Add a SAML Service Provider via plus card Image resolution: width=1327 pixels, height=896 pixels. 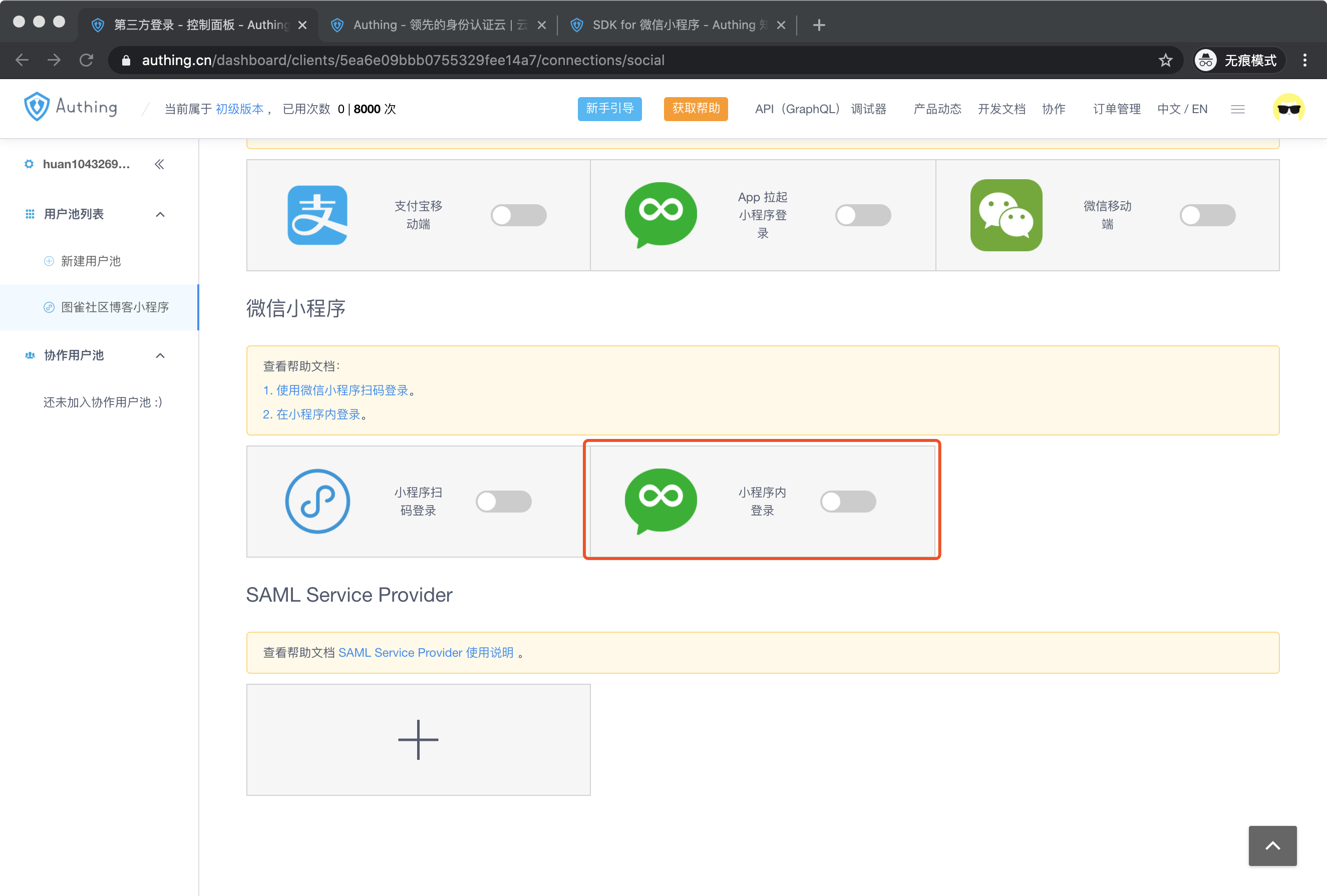pyautogui.click(x=418, y=739)
